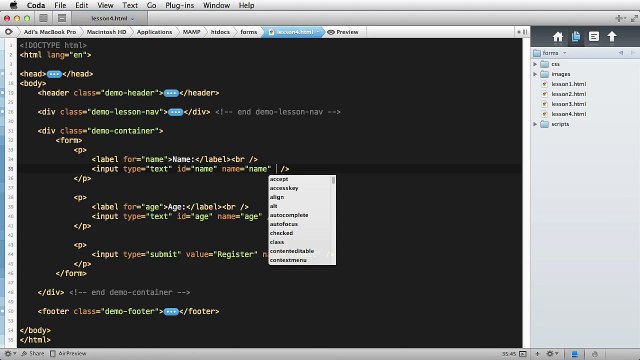This screenshot has height=360, width=640.
Task: Switch to the Preview tab in path bar
Action: [x=343, y=32]
